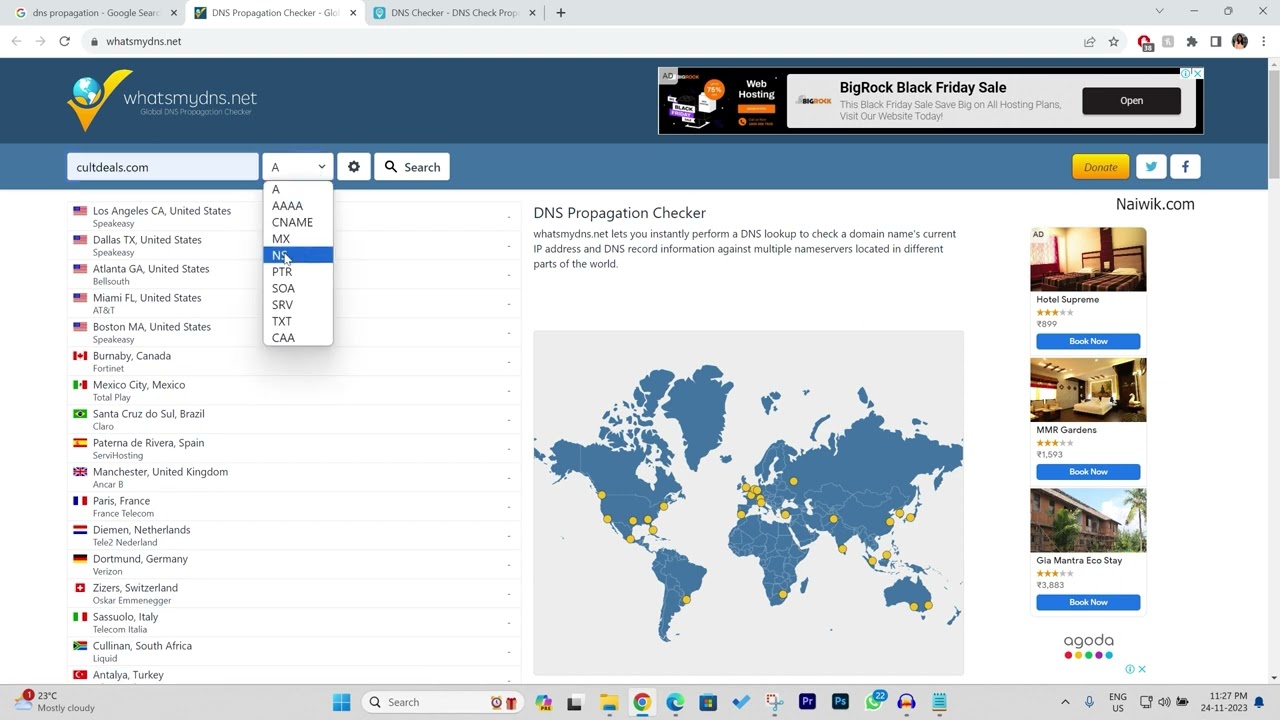1280x720 pixels.
Task: Open the weather widget showing 23°C
Action: coord(55,702)
